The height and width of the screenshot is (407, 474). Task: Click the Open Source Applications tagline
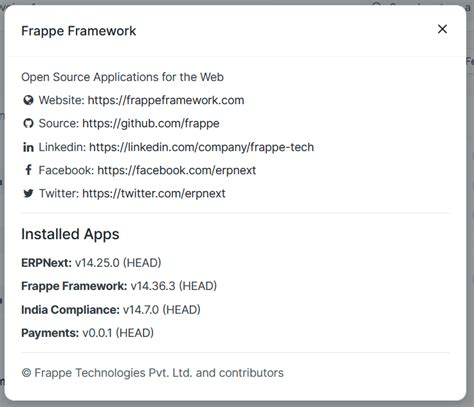click(x=122, y=77)
